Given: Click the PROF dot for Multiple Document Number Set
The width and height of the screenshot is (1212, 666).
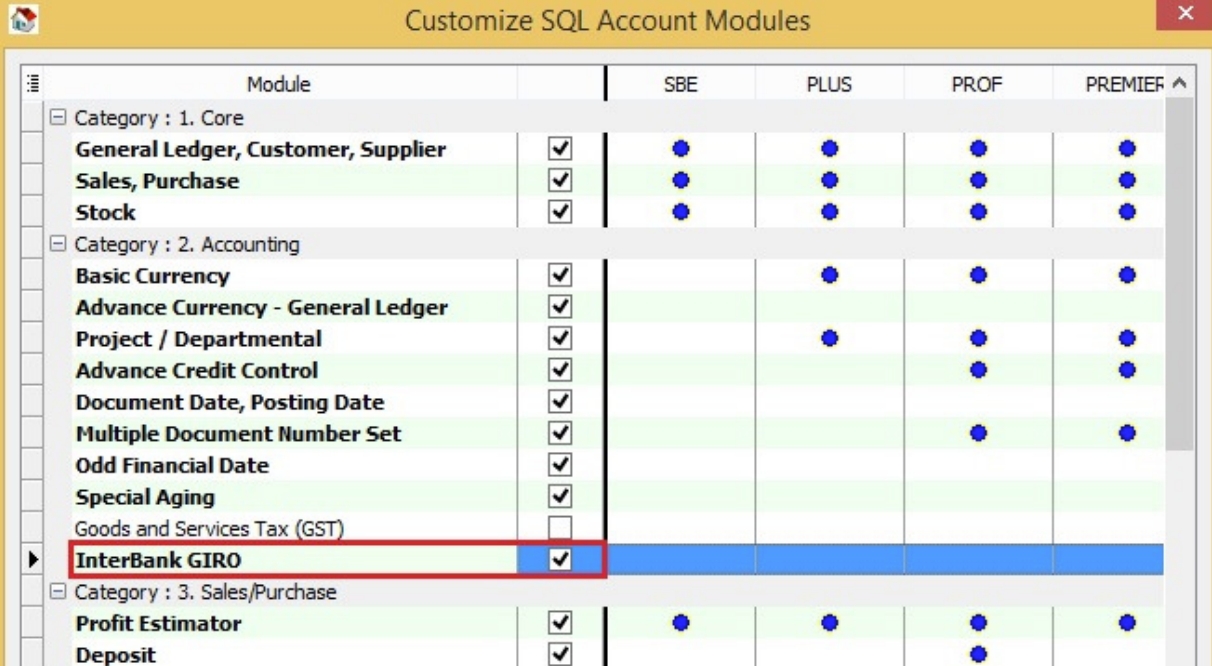Looking at the screenshot, I should (977, 434).
